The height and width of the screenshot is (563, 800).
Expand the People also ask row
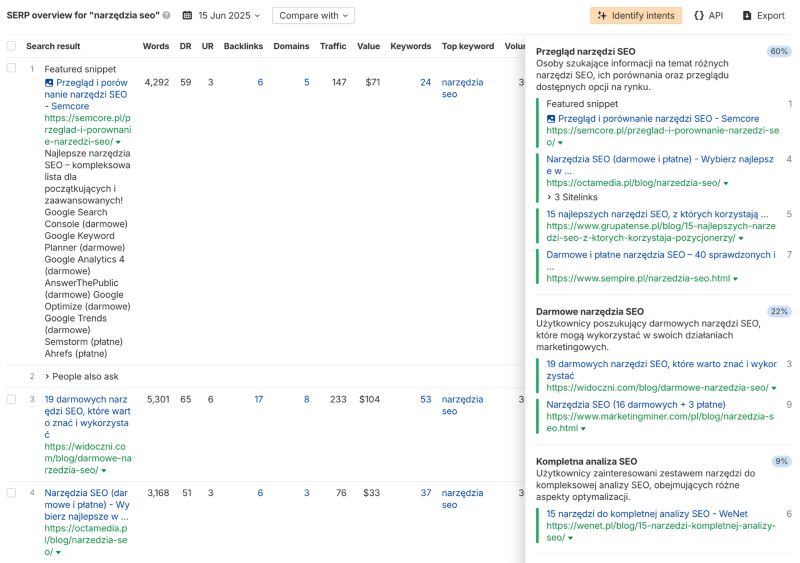click(82, 377)
